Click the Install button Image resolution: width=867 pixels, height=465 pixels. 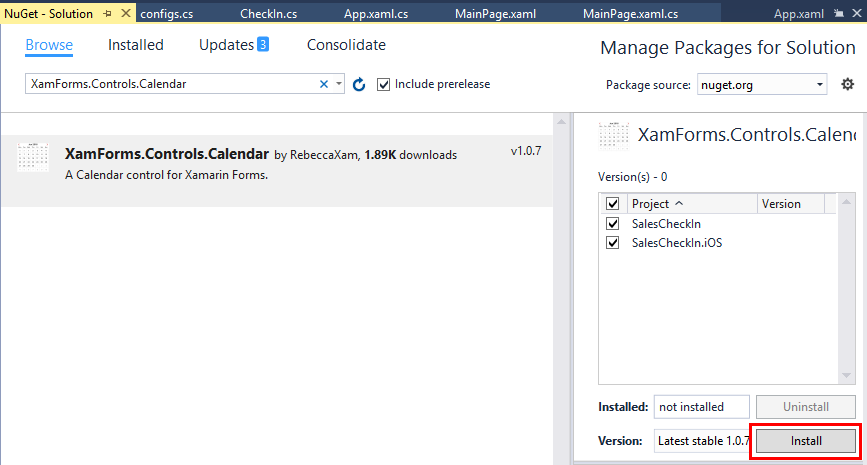pos(806,441)
